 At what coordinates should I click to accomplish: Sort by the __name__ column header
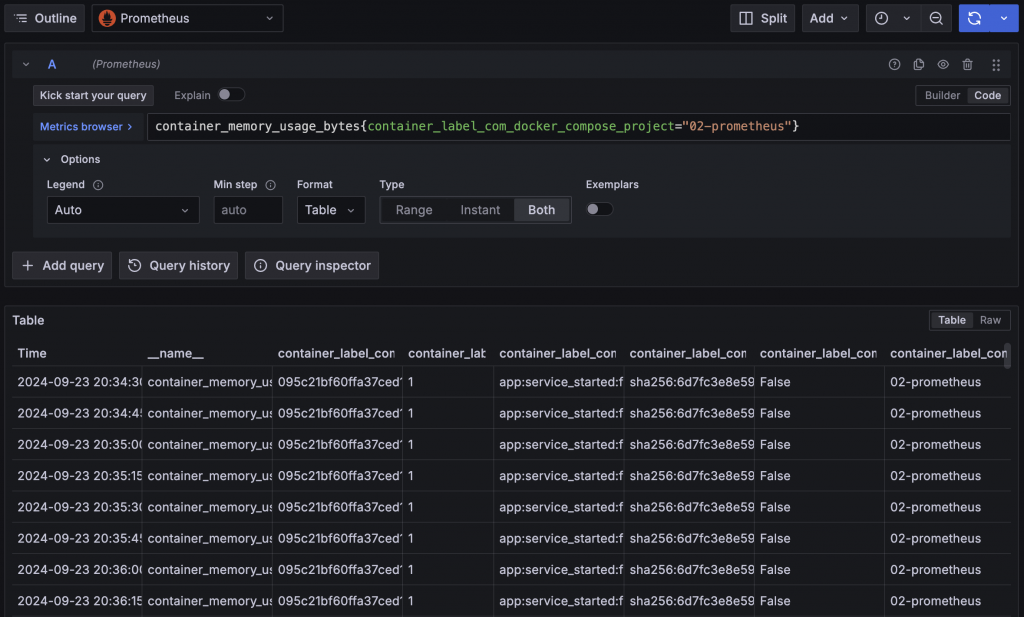click(x=175, y=353)
